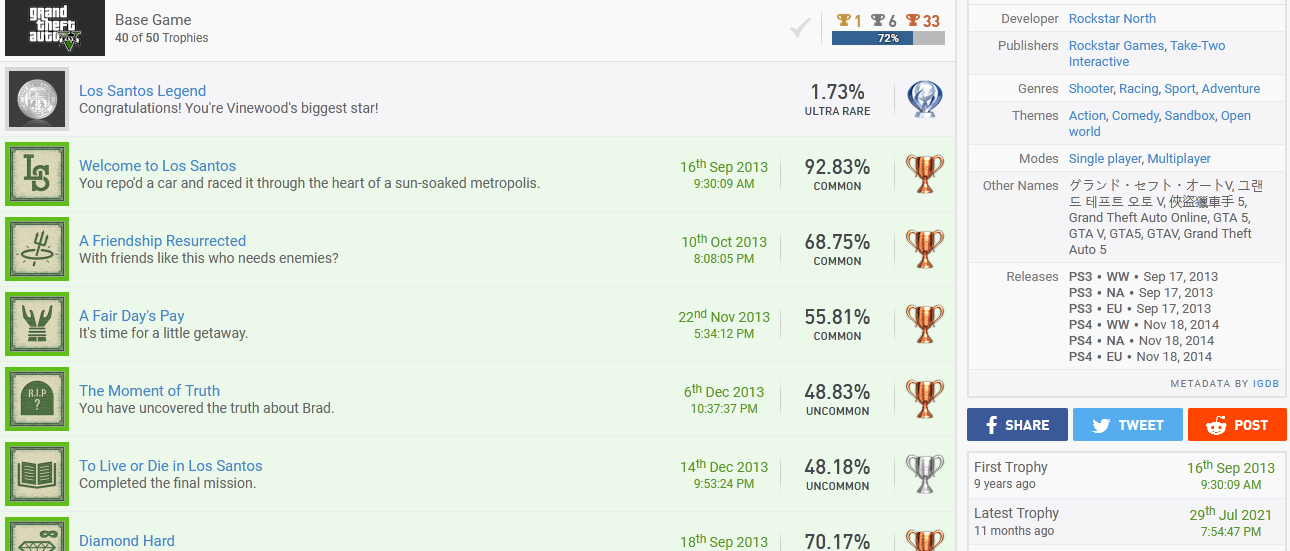Image resolution: width=1290 pixels, height=551 pixels.
Task: Click the Los Santos Legend platinum trophy icon
Action: [x=925, y=99]
